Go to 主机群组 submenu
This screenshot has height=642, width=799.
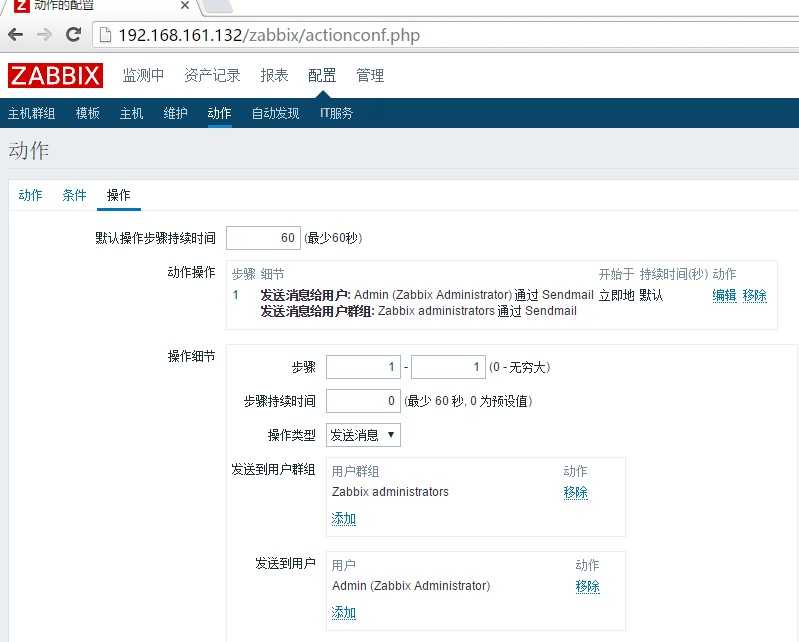click(32, 113)
